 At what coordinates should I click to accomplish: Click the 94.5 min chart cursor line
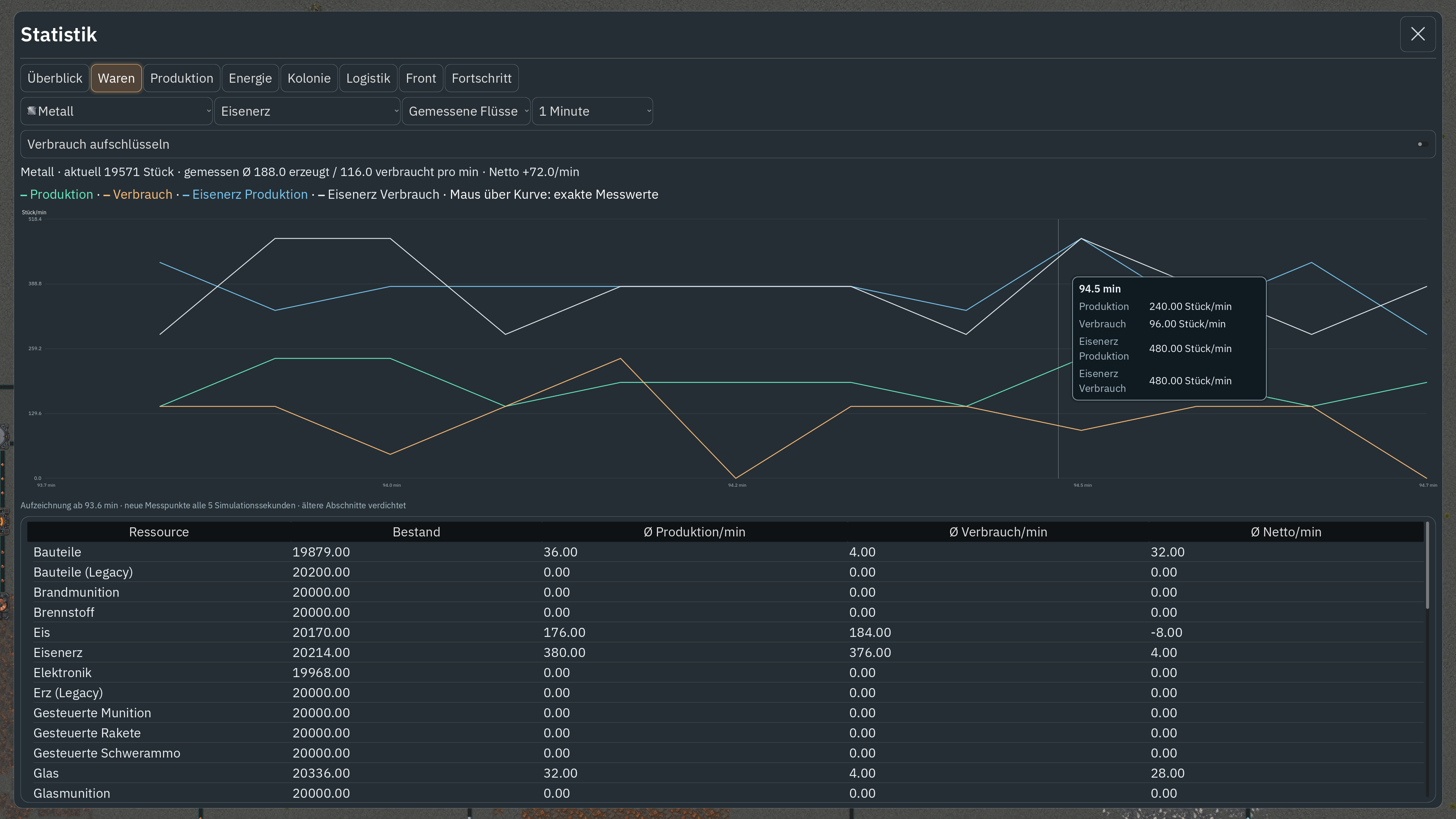[x=1058, y=349]
